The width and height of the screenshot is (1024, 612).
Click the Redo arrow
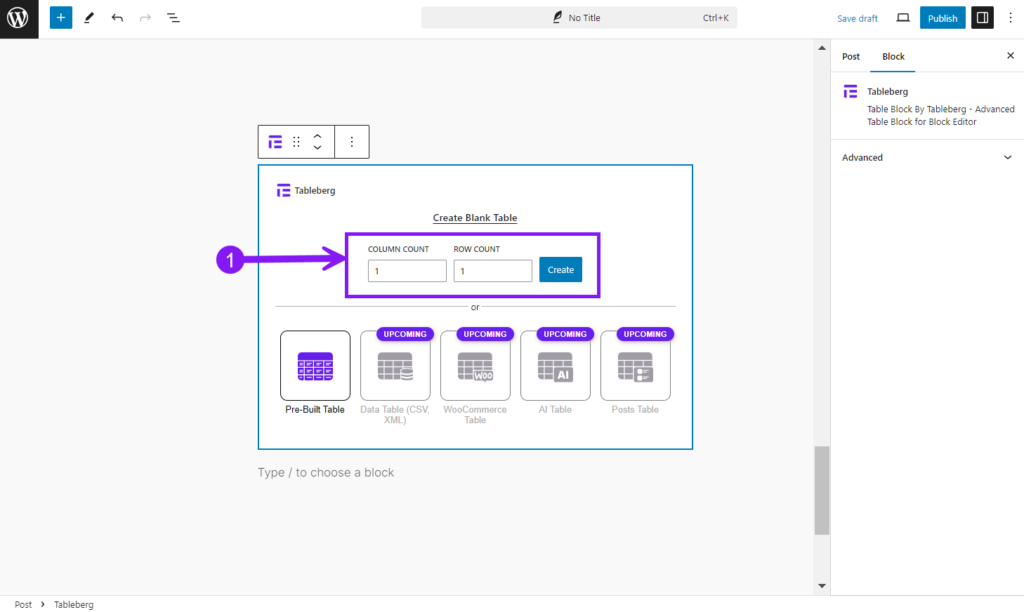145,18
